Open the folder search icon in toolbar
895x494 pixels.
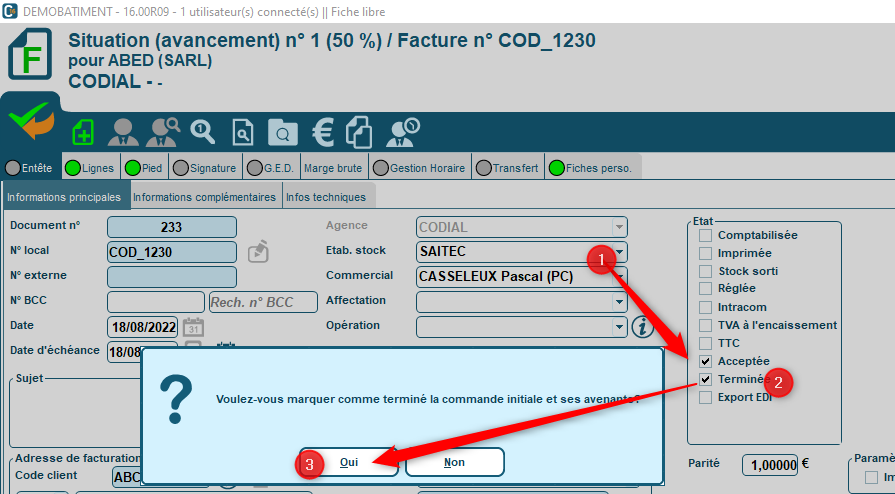click(x=282, y=132)
